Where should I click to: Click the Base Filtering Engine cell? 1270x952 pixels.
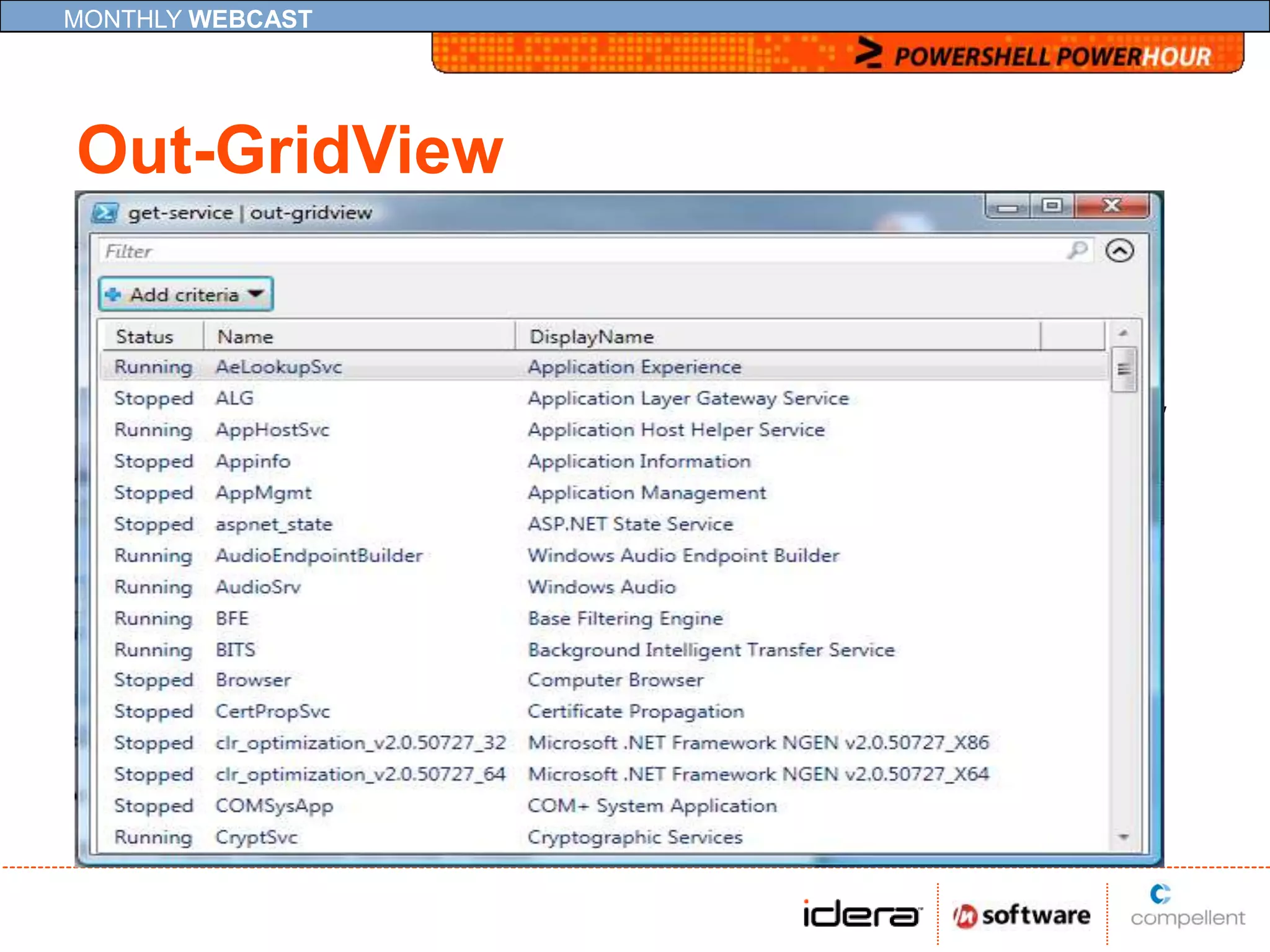pyautogui.click(x=625, y=619)
